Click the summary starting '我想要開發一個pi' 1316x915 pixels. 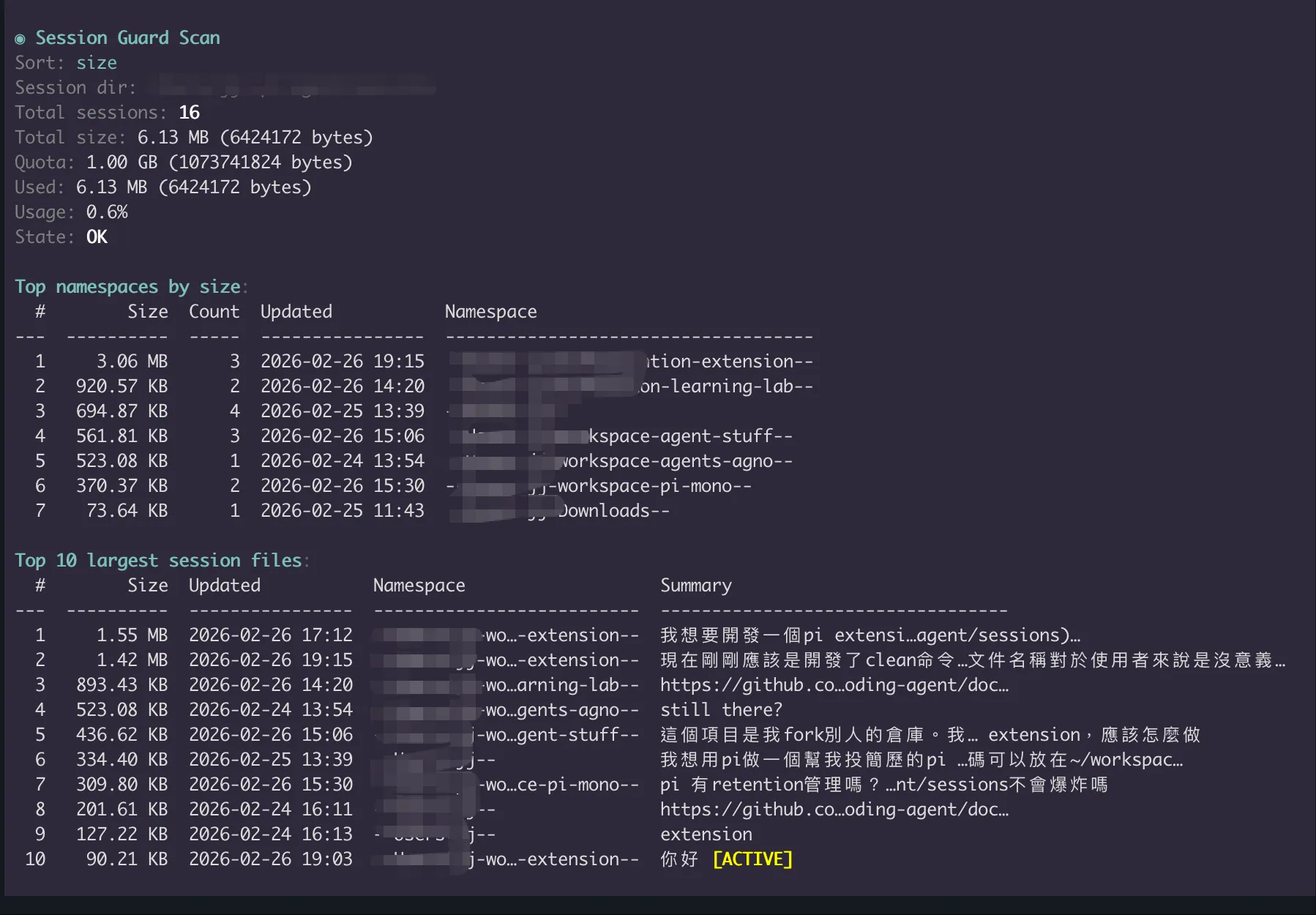point(870,635)
